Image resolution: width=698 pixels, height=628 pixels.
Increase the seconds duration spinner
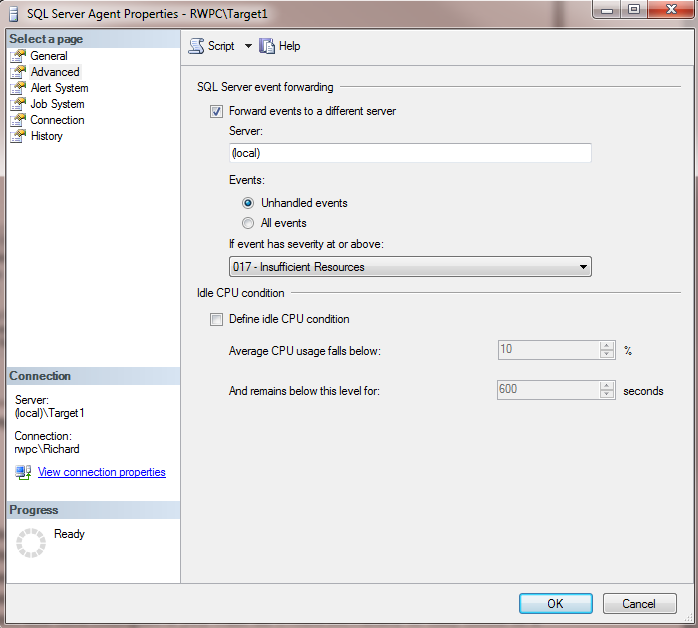(x=607, y=385)
